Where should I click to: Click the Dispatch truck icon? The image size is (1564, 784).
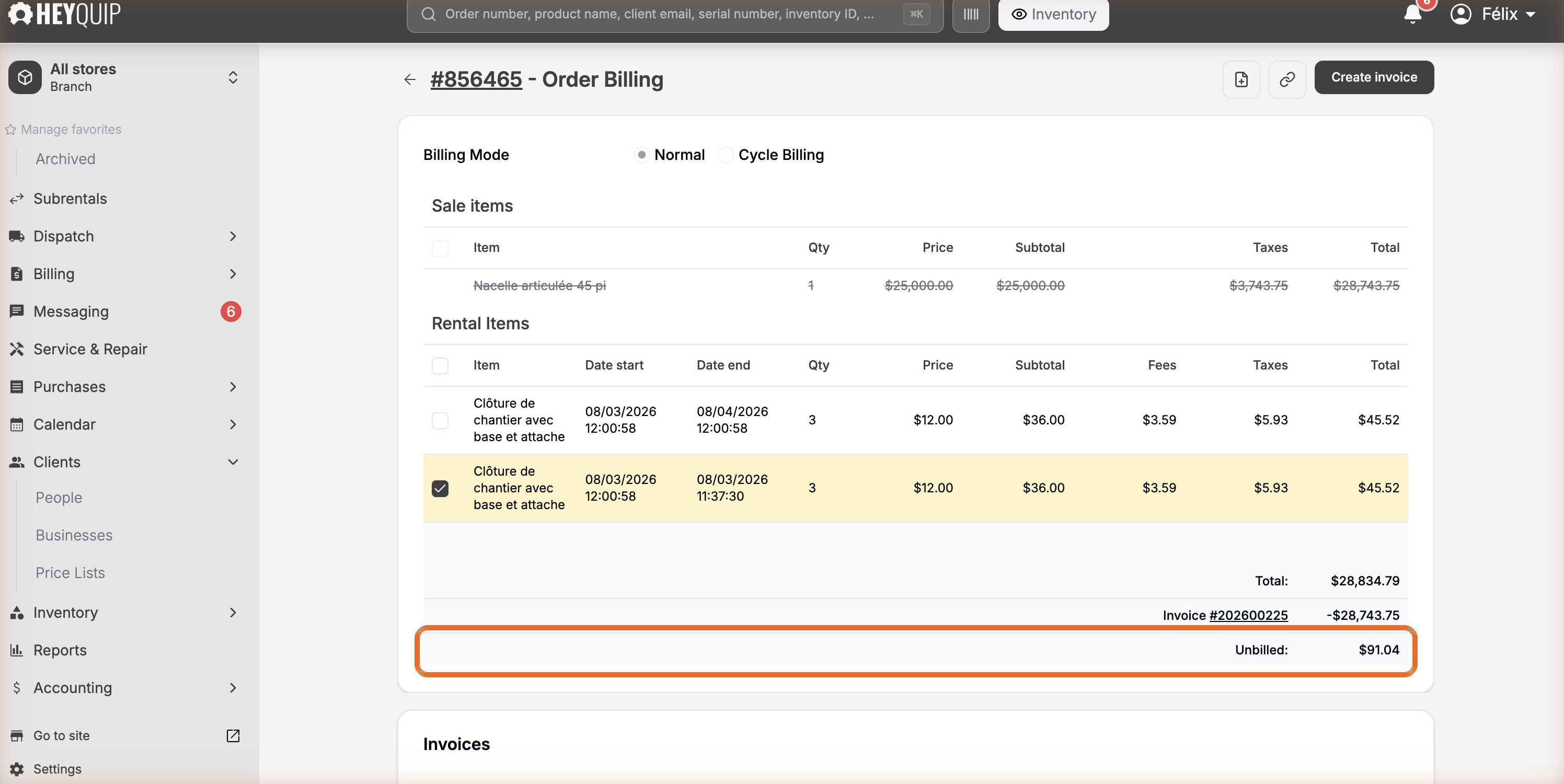pyautogui.click(x=17, y=236)
